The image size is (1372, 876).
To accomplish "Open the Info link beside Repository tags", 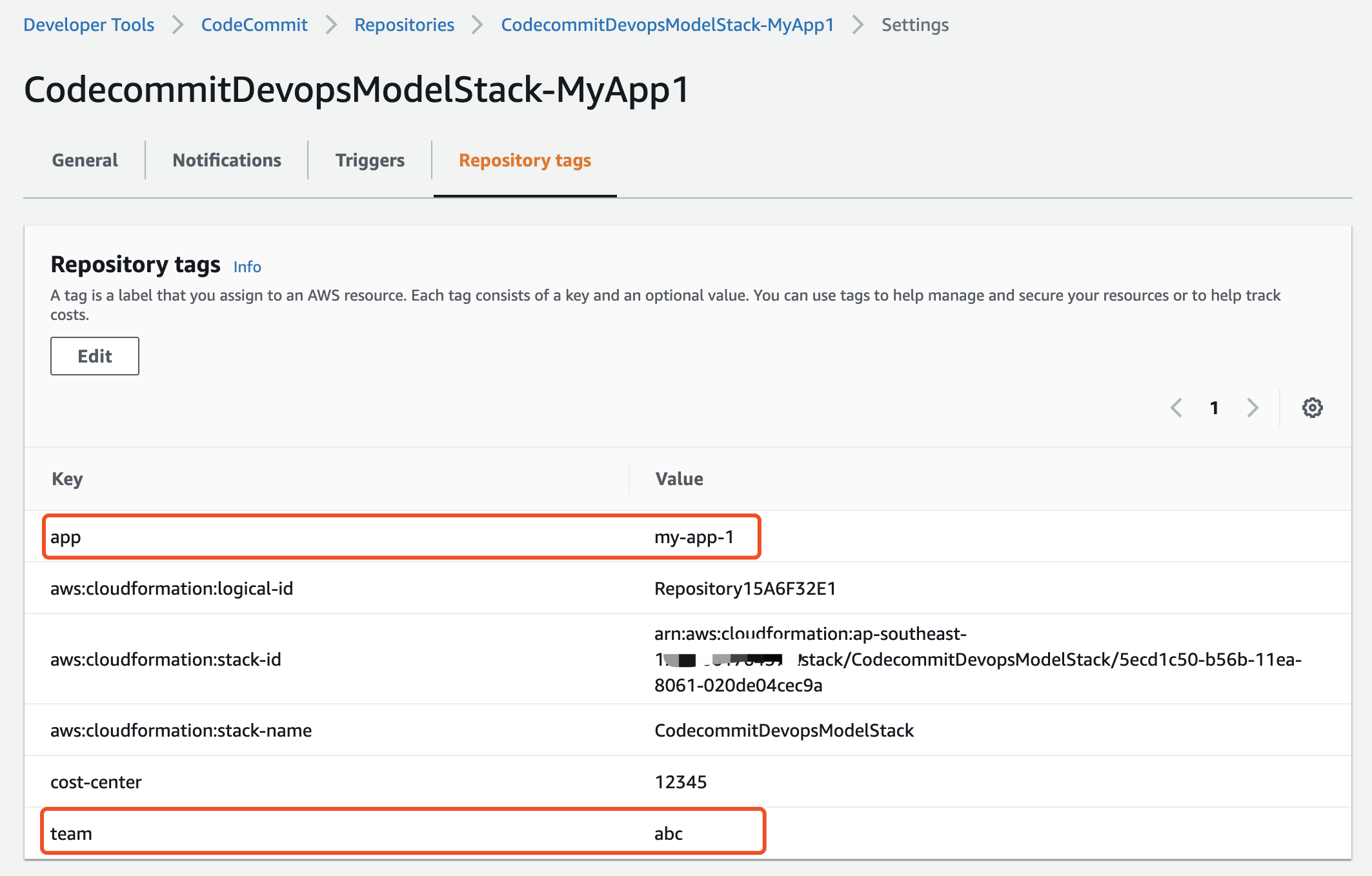I will pos(247,266).
